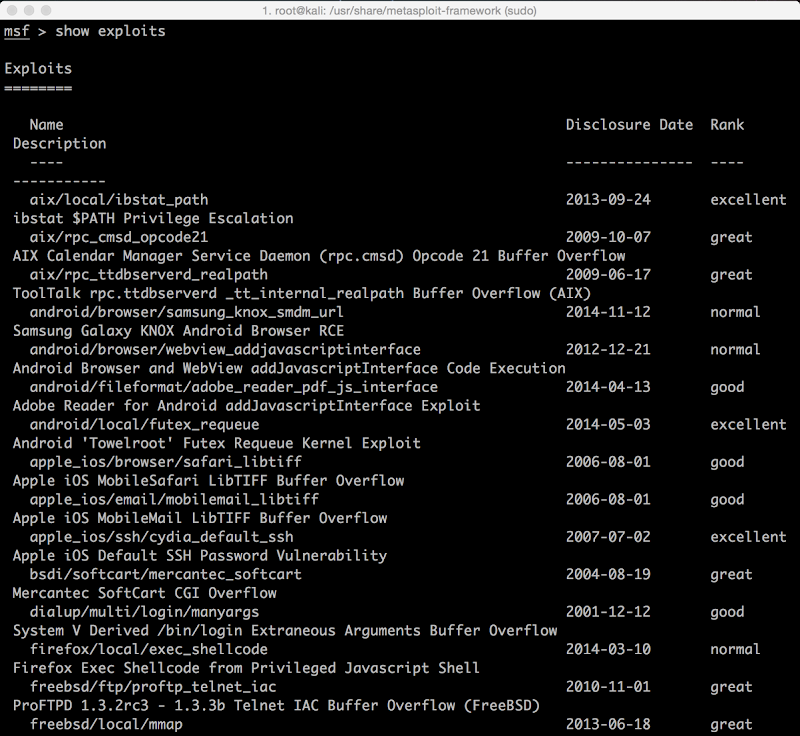Click the Rank column header
800x736 pixels.
tap(727, 124)
